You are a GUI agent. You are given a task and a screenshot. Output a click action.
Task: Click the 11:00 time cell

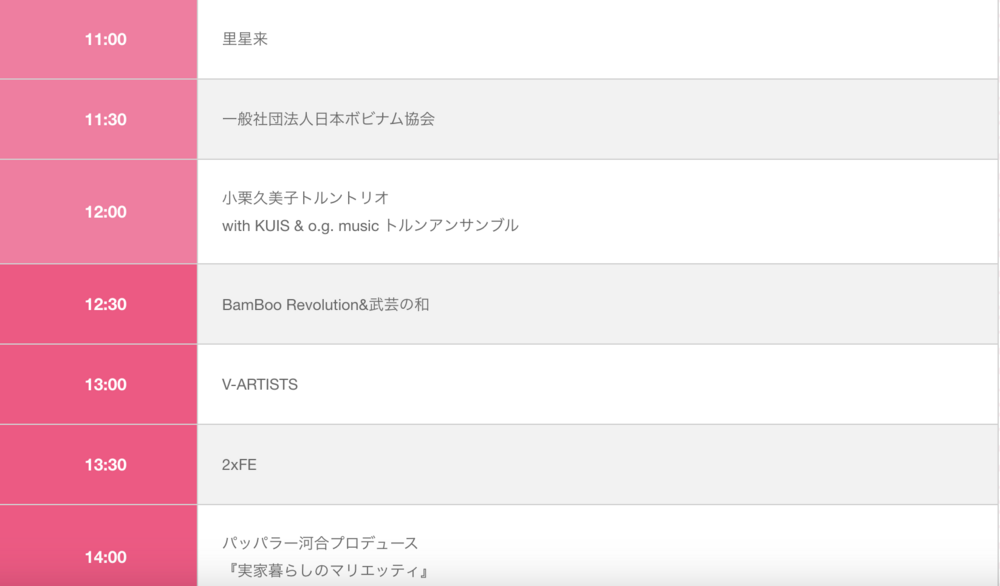tap(98, 39)
